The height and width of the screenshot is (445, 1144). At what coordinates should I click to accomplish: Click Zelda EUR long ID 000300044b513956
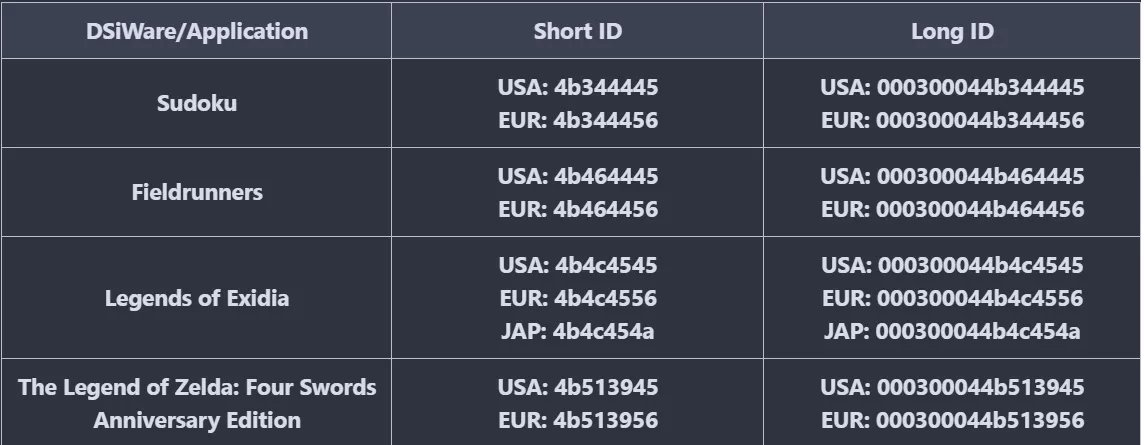(951, 420)
